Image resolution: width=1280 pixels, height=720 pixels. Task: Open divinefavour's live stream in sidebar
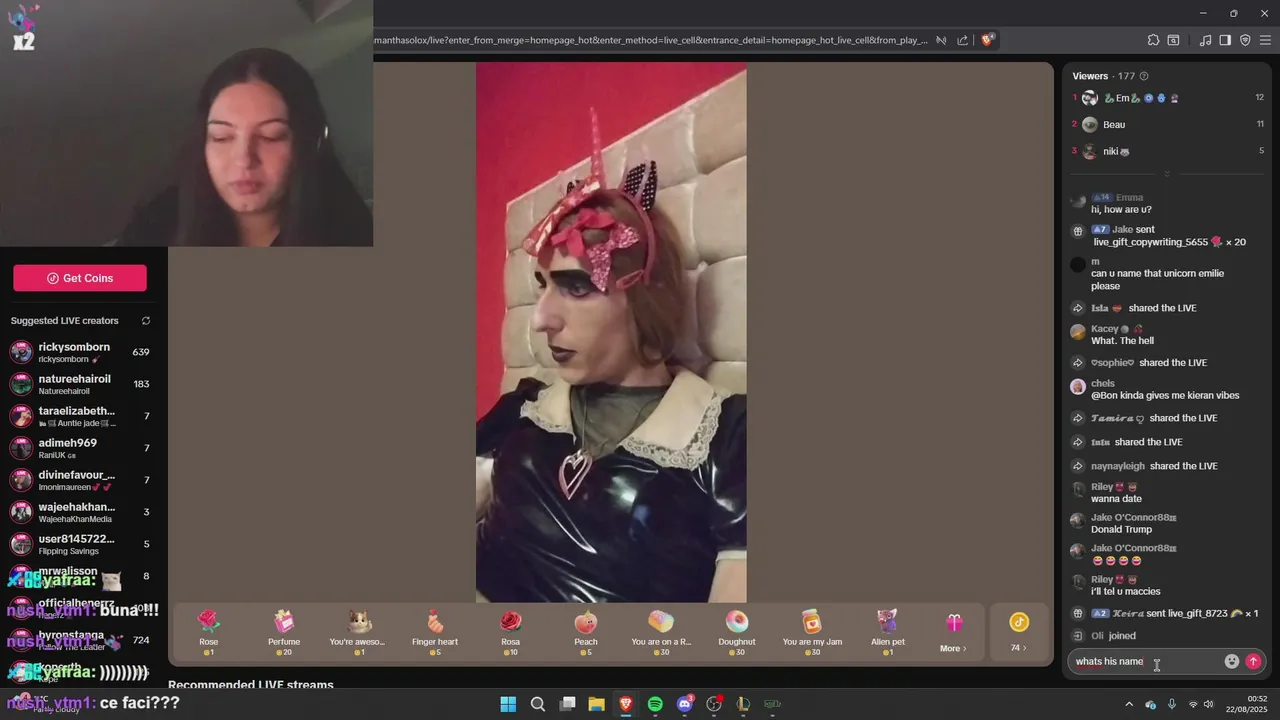80,480
